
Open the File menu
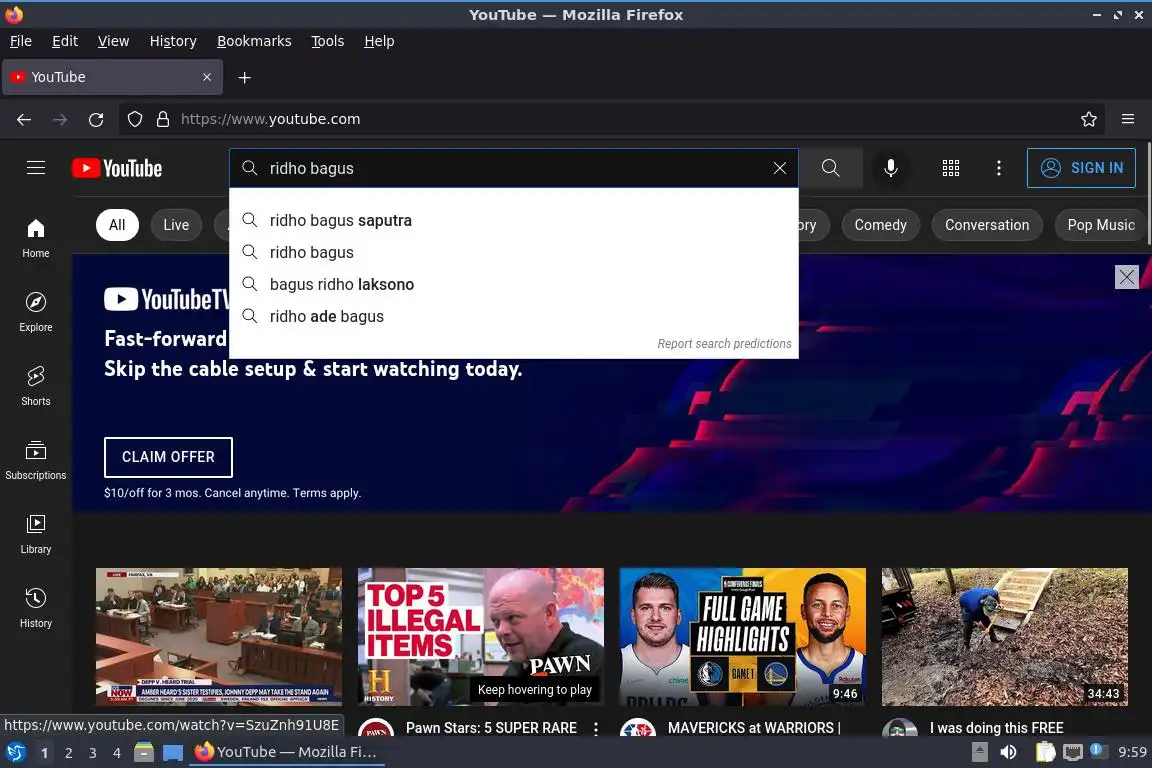click(21, 41)
